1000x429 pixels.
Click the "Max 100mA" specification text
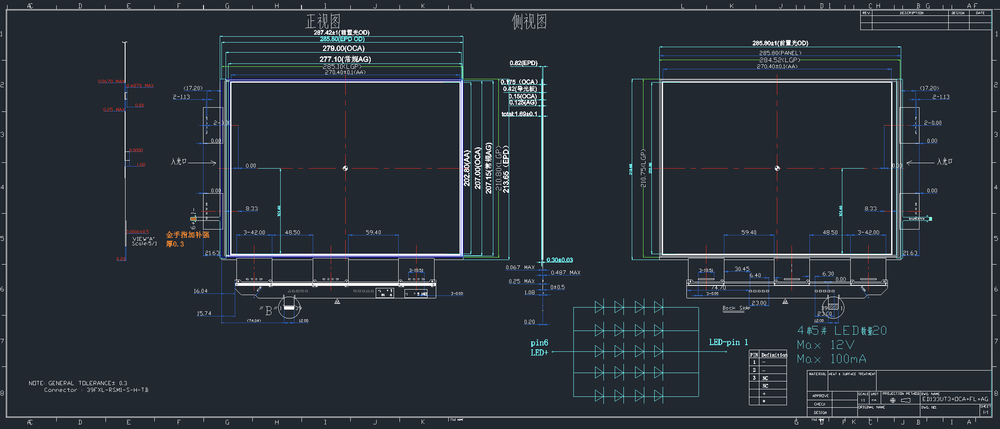(832, 359)
